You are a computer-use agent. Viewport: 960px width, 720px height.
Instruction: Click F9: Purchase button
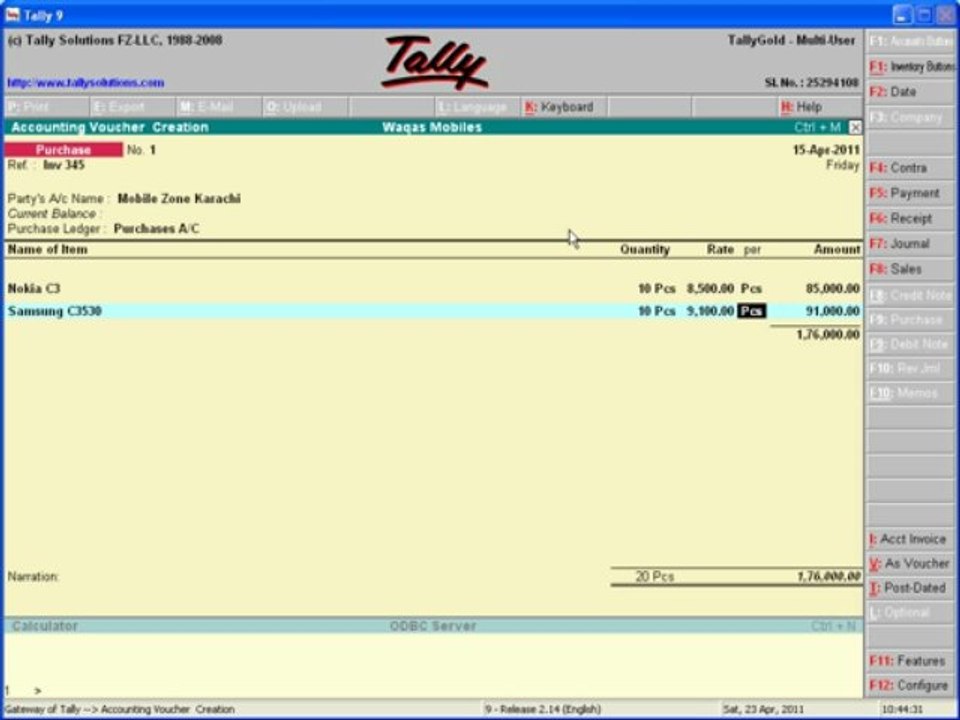pos(910,320)
